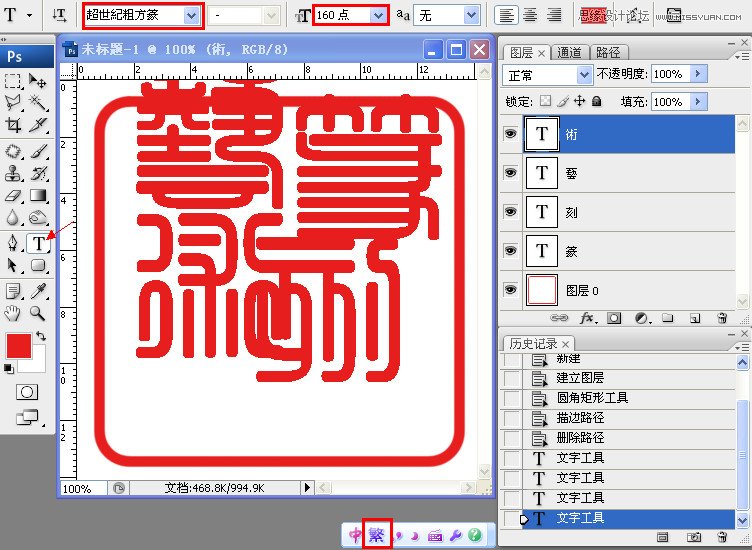Screen dimensions: 752x550
Task: Pick the Zoom magnifier tool
Action: [x=38, y=313]
